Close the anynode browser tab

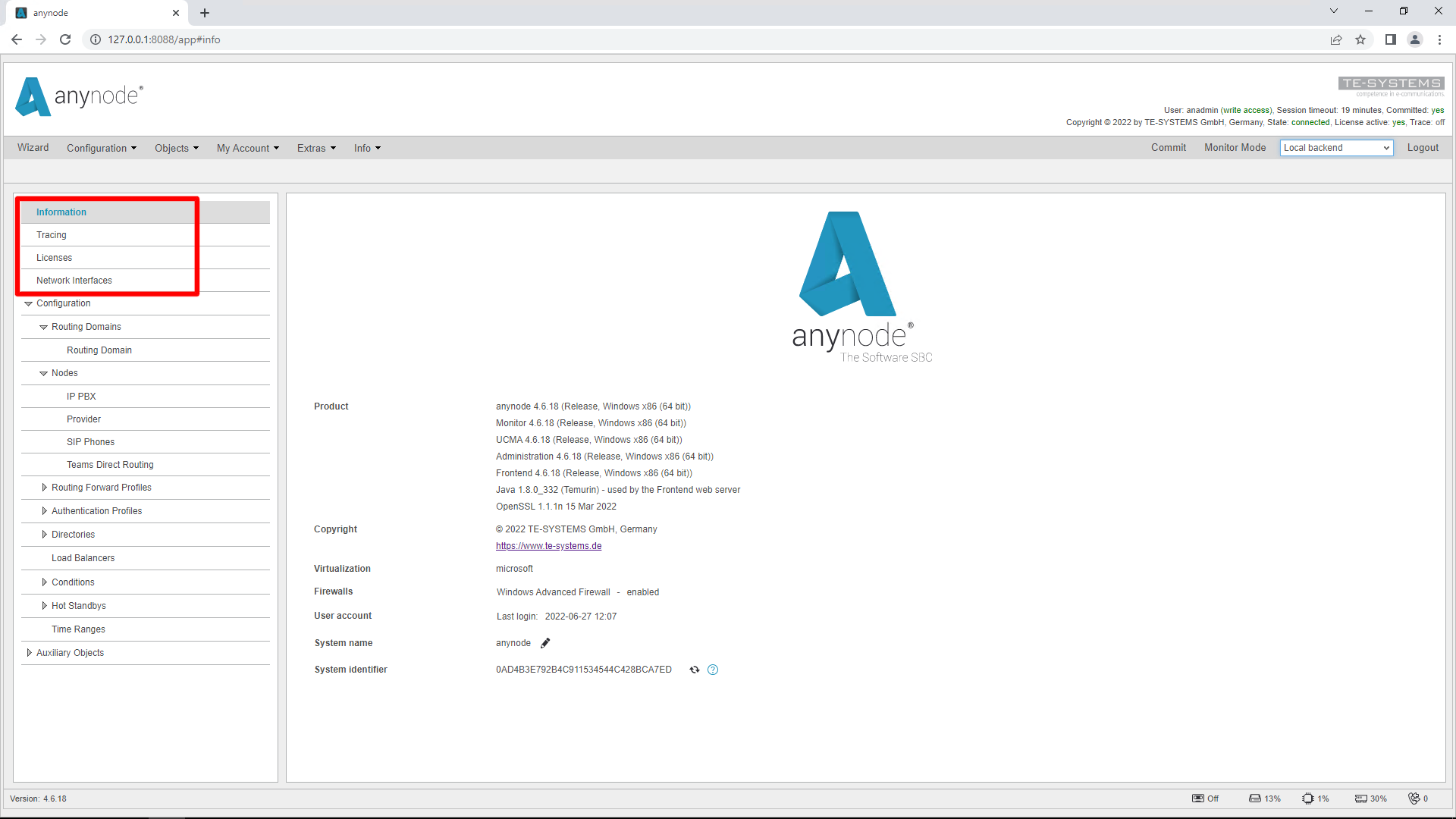pos(176,13)
